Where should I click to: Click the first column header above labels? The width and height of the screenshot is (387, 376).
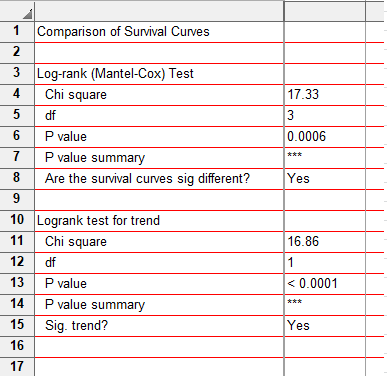click(159, 11)
